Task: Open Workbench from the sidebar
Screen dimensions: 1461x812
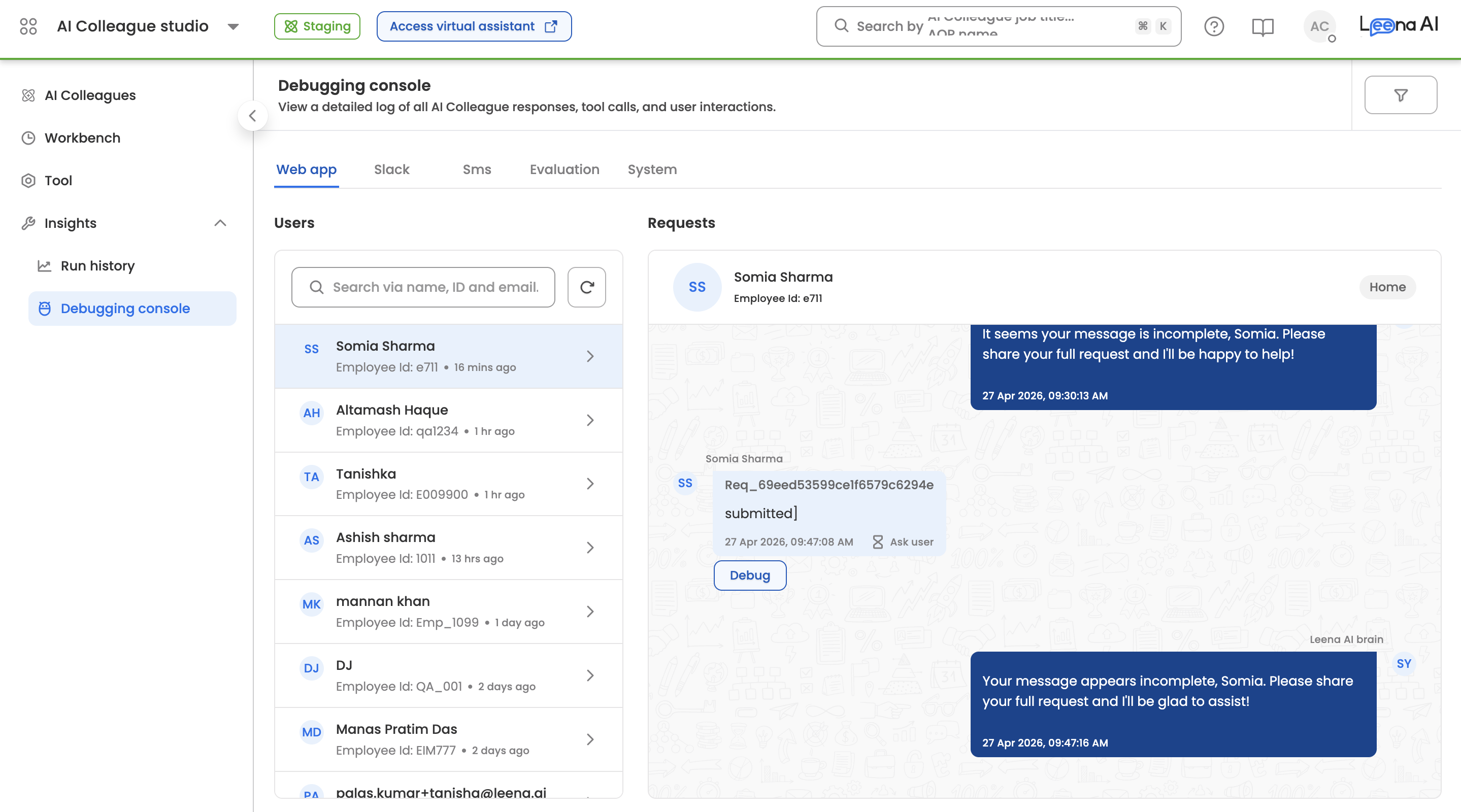Action: coord(82,138)
